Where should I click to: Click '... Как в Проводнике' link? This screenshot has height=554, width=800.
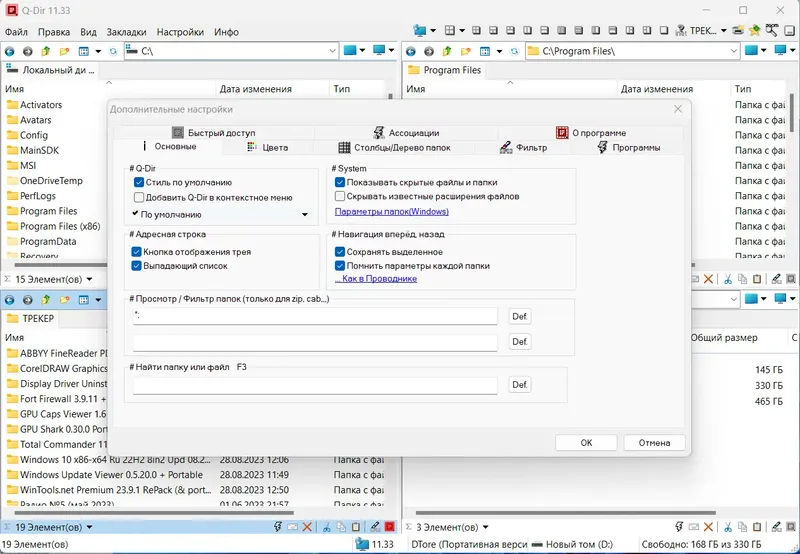[376, 279]
